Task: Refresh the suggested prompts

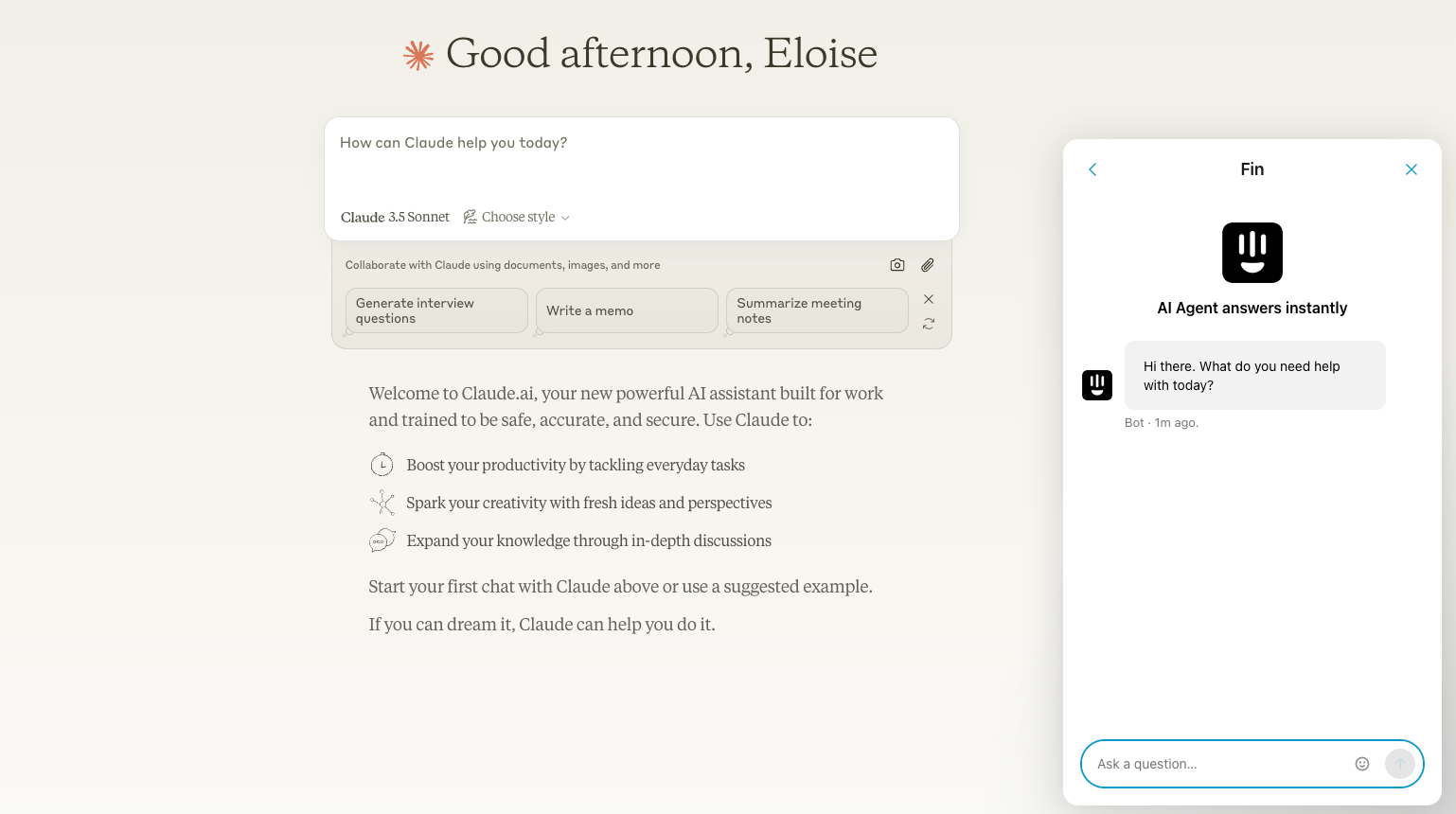Action: (929, 324)
